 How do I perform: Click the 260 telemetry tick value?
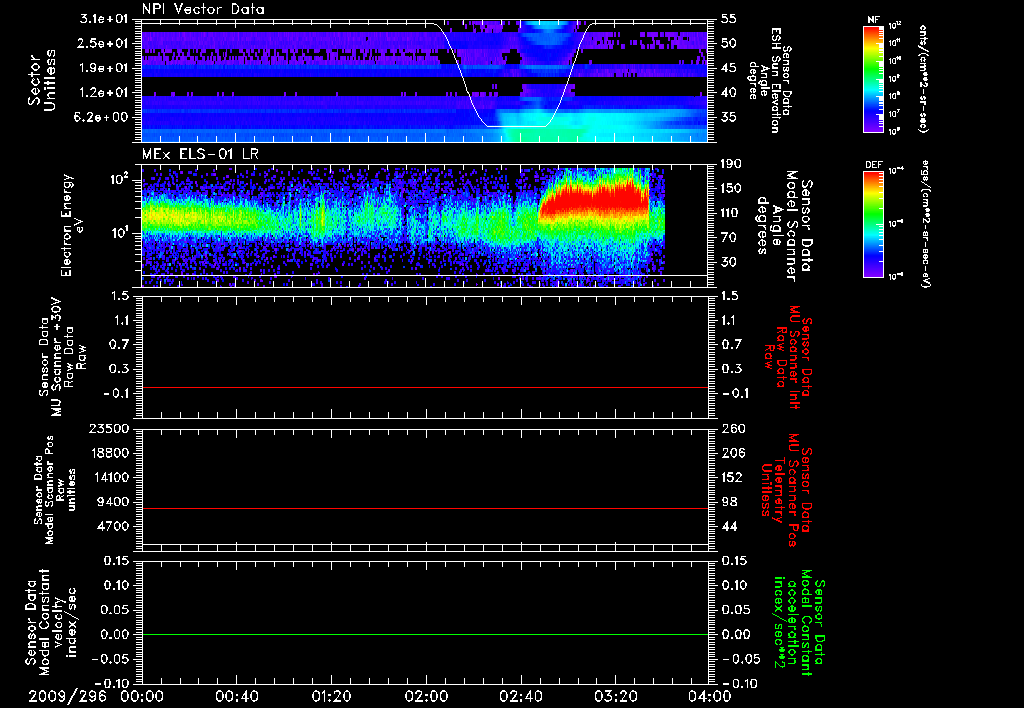point(733,428)
